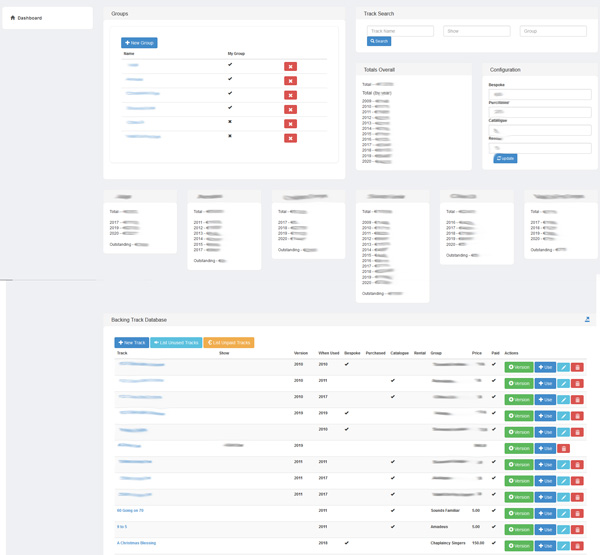Click the Update button in Configuration

[505, 158]
